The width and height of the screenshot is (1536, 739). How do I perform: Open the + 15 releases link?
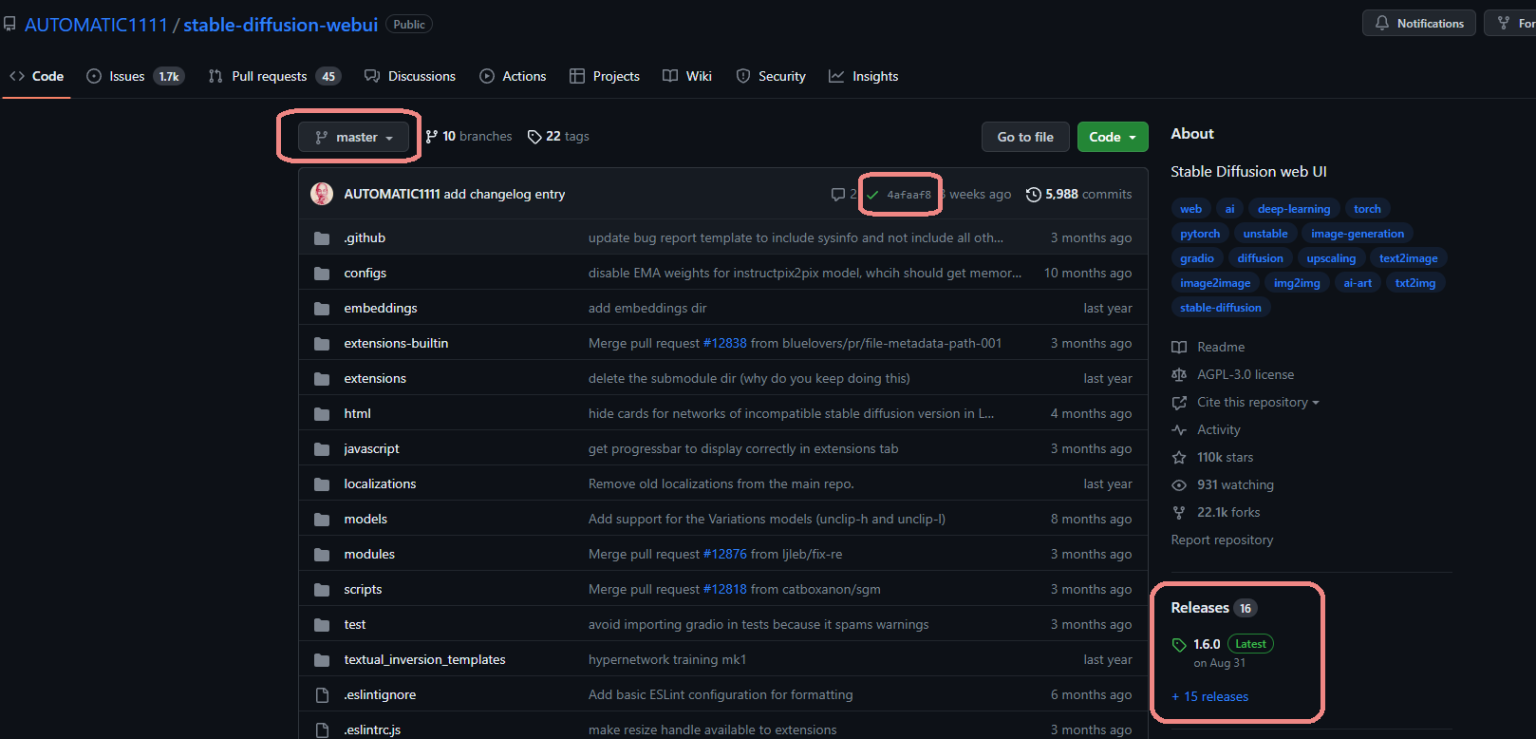pos(1209,697)
